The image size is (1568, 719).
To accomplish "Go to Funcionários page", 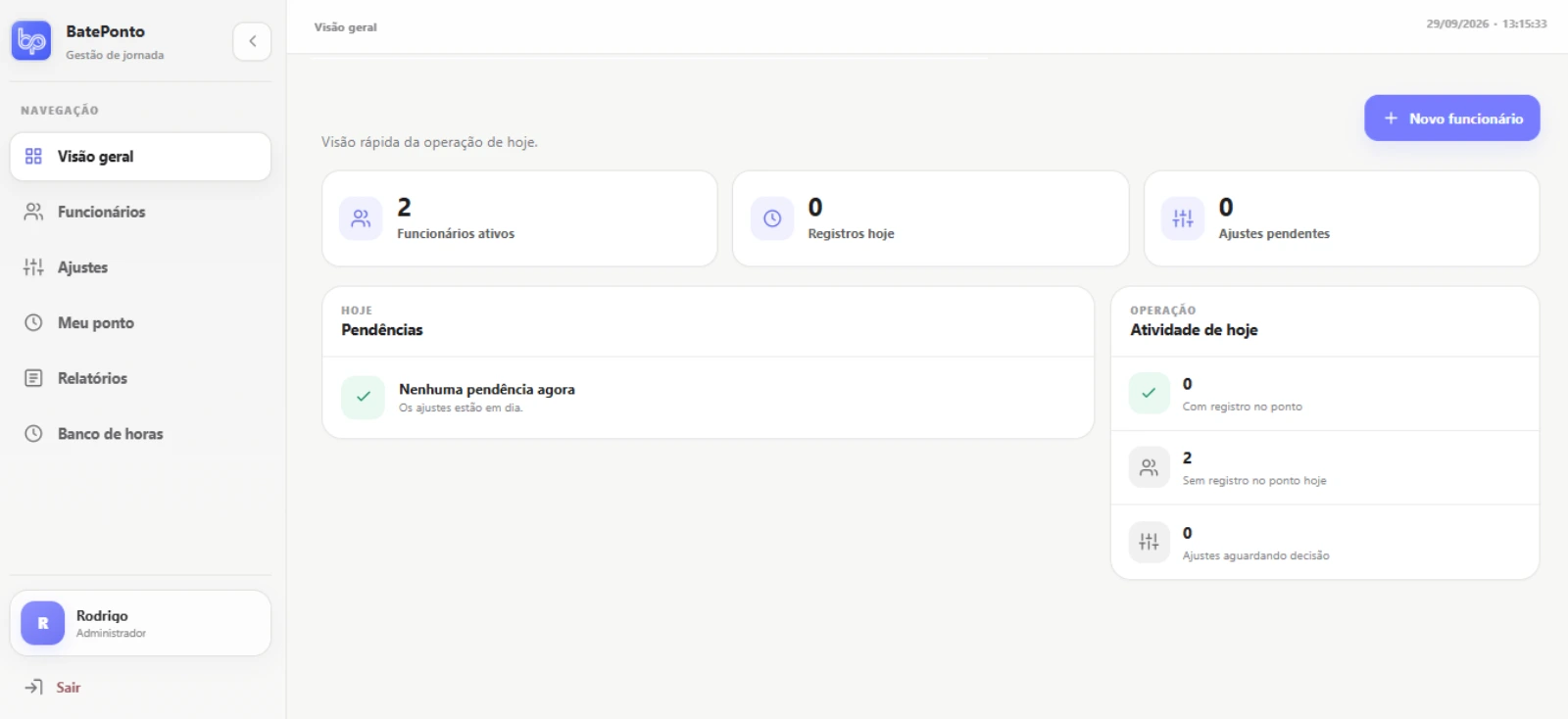I will point(101,212).
